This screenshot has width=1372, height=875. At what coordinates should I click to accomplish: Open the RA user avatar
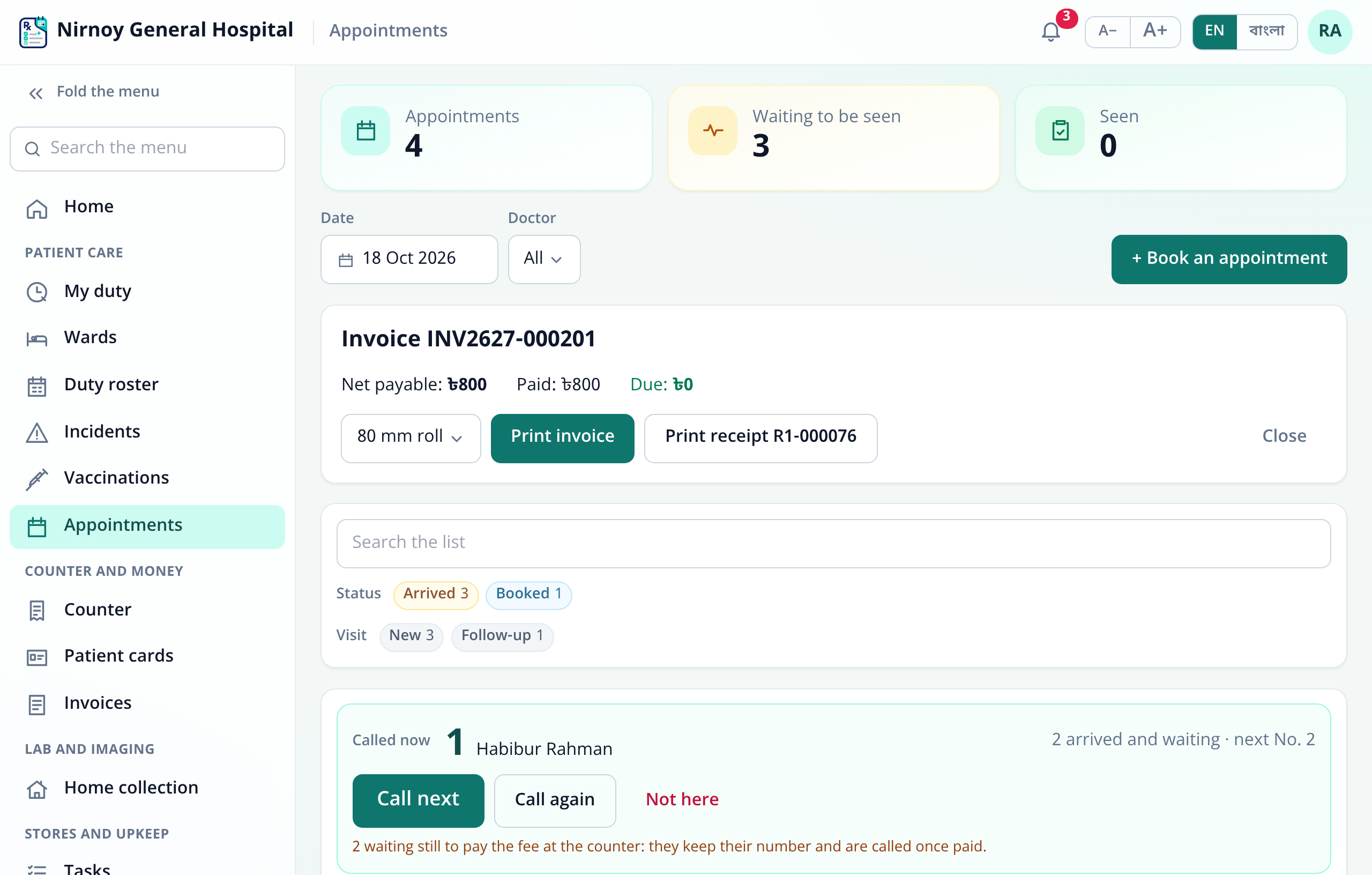tap(1329, 31)
